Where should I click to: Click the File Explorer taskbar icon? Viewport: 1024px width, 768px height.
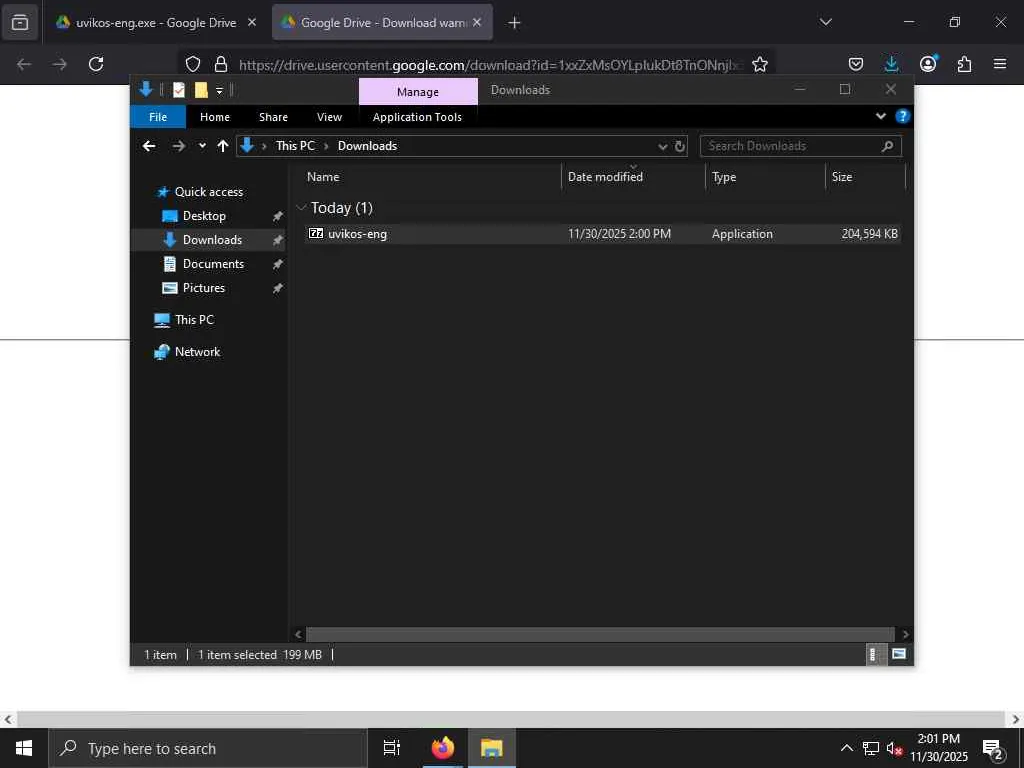tap(491, 748)
